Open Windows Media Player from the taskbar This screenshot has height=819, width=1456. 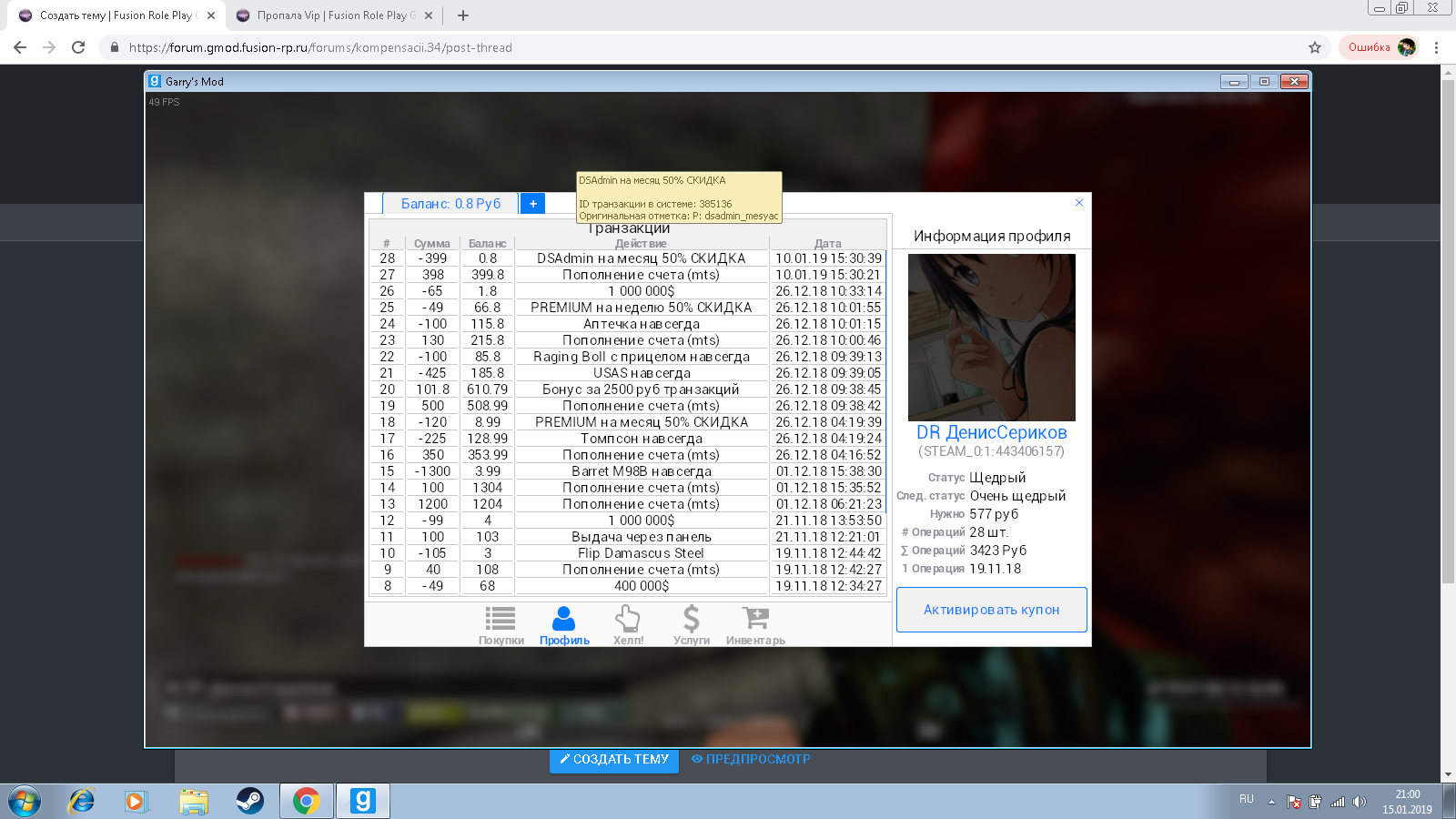pyautogui.click(x=136, y=802)
